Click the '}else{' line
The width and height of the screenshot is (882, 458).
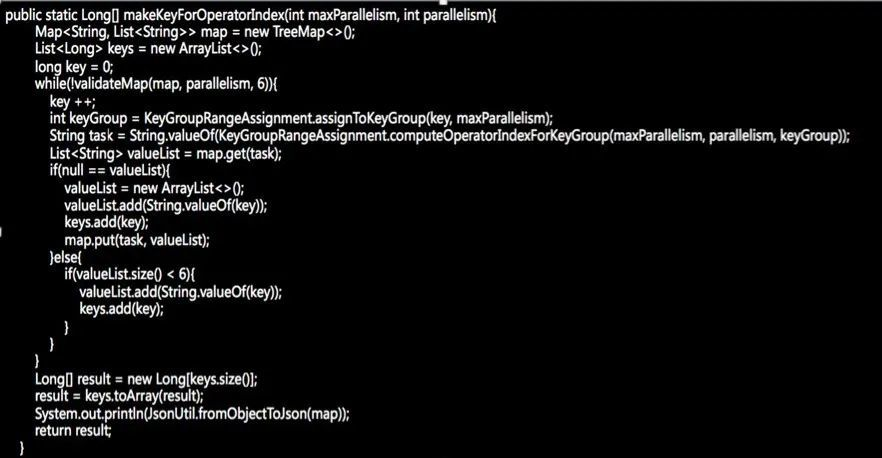pos(65,258)
